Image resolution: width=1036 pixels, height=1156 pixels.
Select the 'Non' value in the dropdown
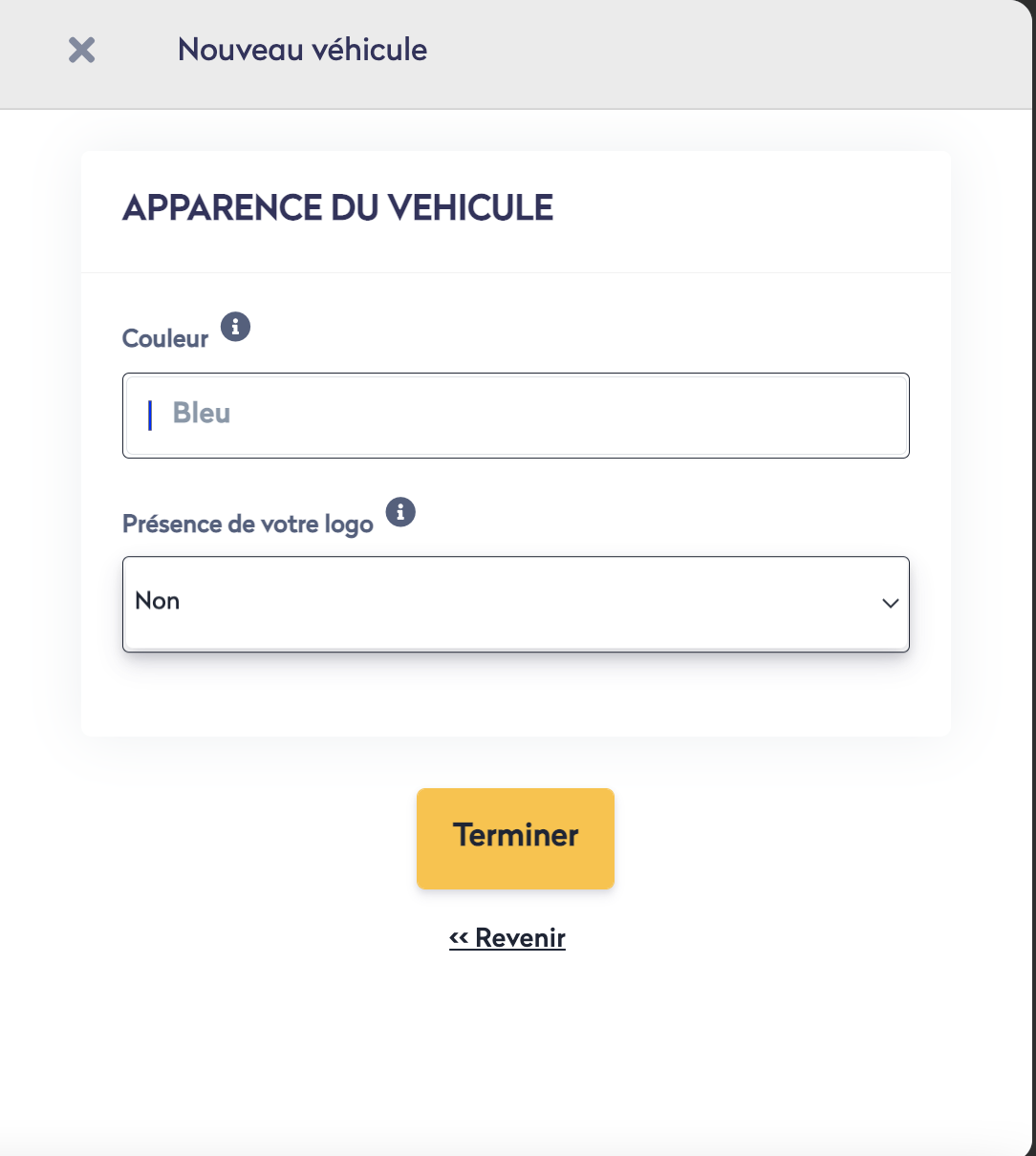tap(158, 601)
